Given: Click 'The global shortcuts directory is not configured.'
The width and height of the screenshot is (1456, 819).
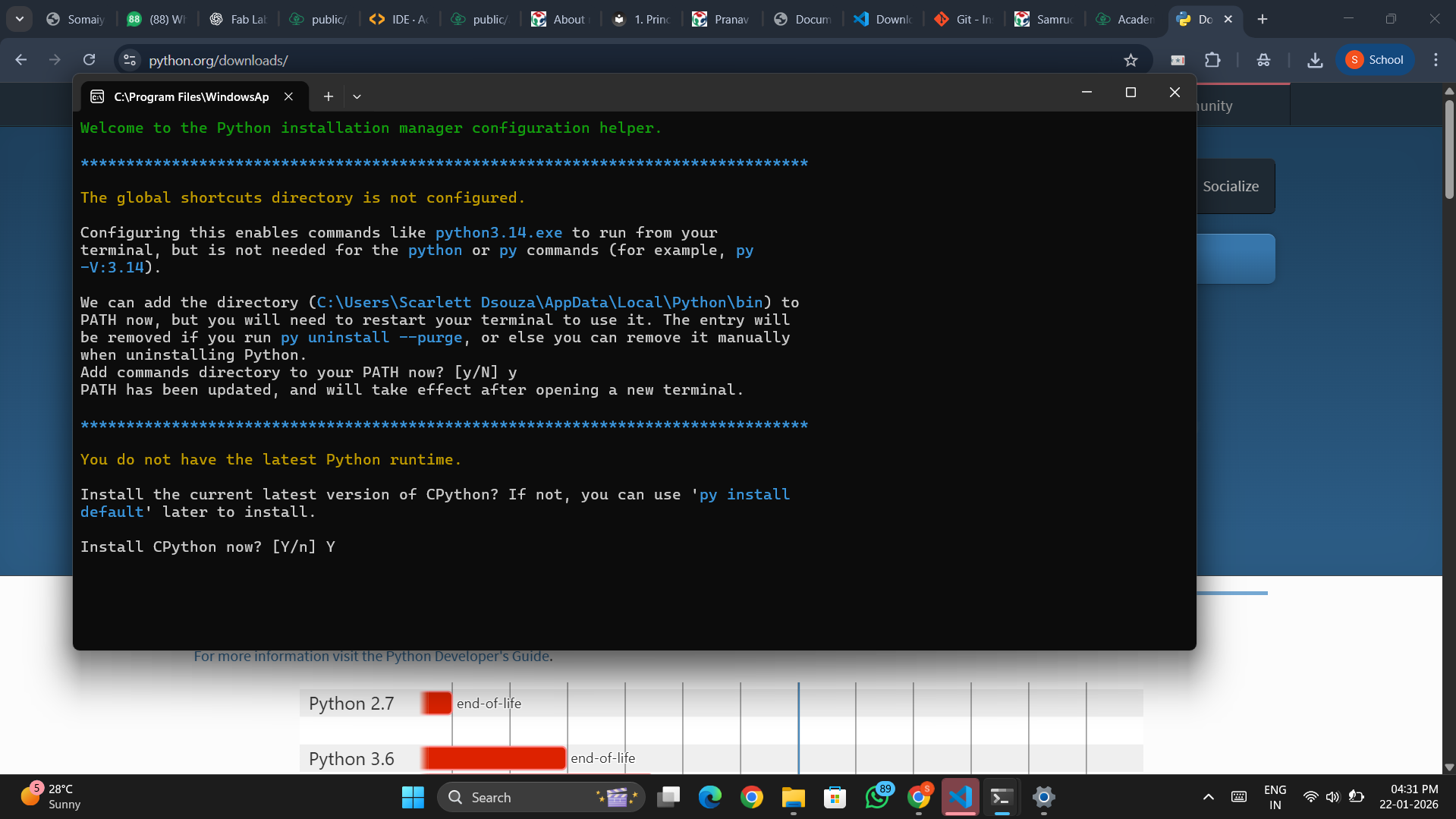Looking at the screenshot, I should pyautogui.click(x=303, y=197).
